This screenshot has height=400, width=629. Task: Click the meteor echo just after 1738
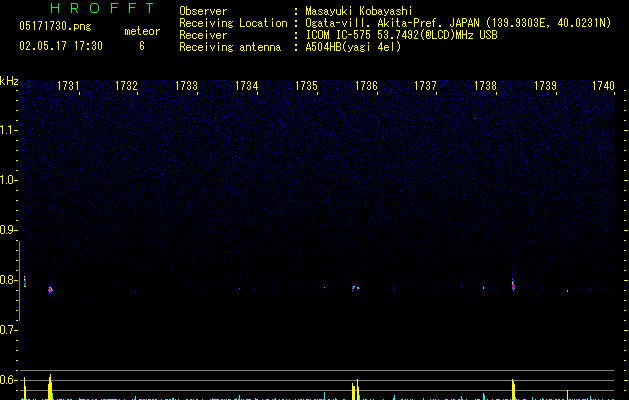(x=513, y=284)
